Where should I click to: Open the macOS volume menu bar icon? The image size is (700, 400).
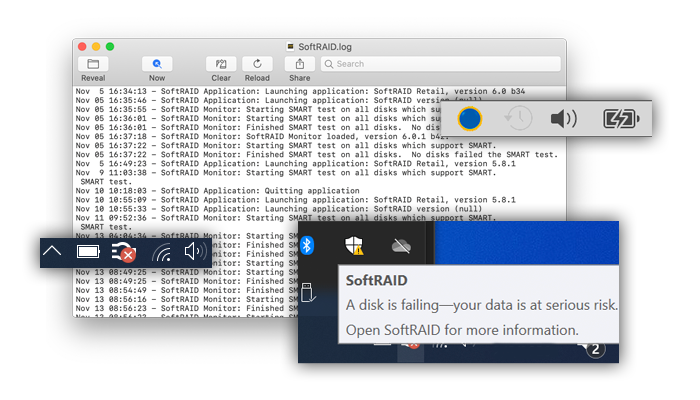pyautogui.click(x=564, y=119)
